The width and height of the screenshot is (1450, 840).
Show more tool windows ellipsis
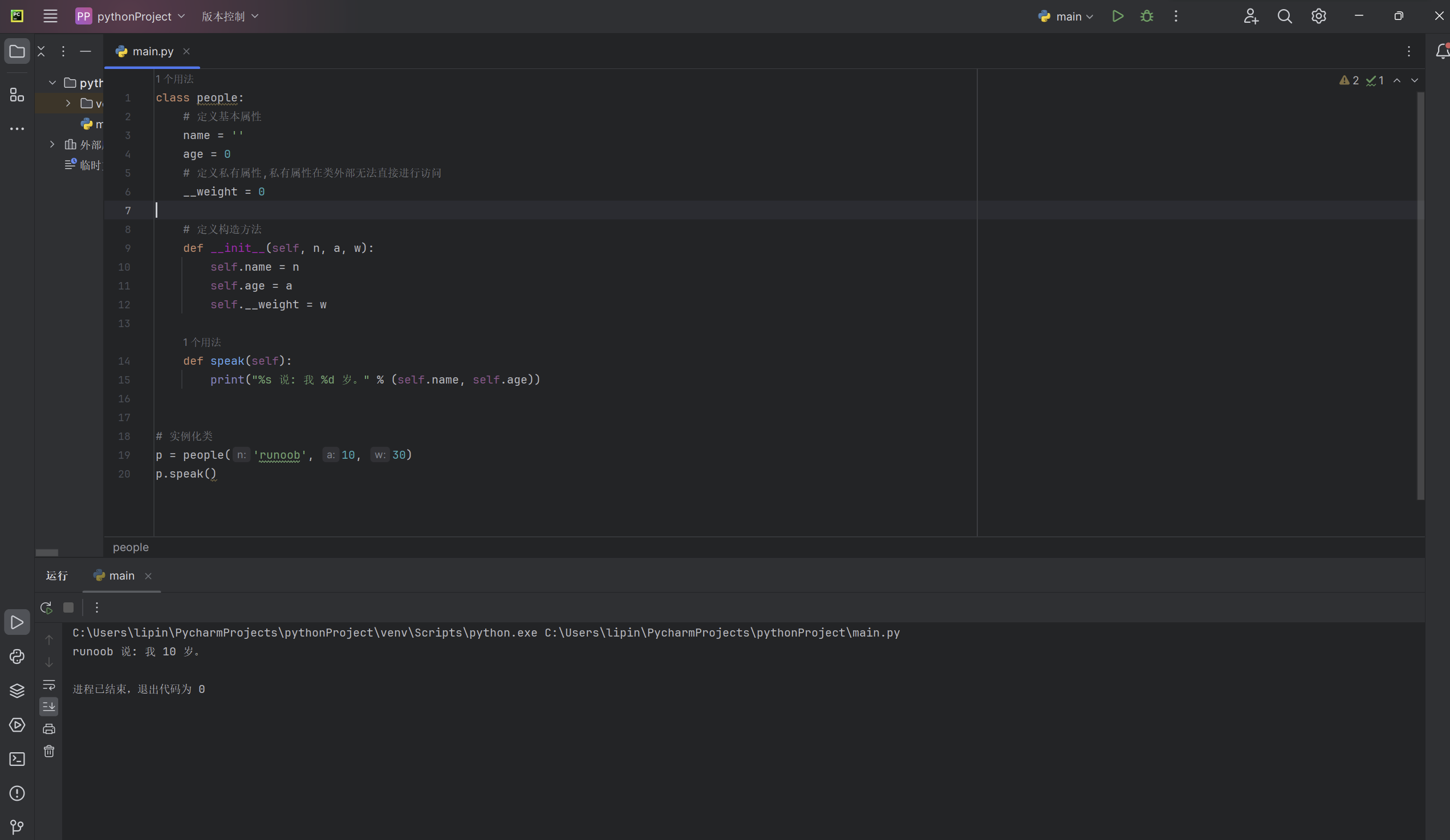tap(17, 129)
